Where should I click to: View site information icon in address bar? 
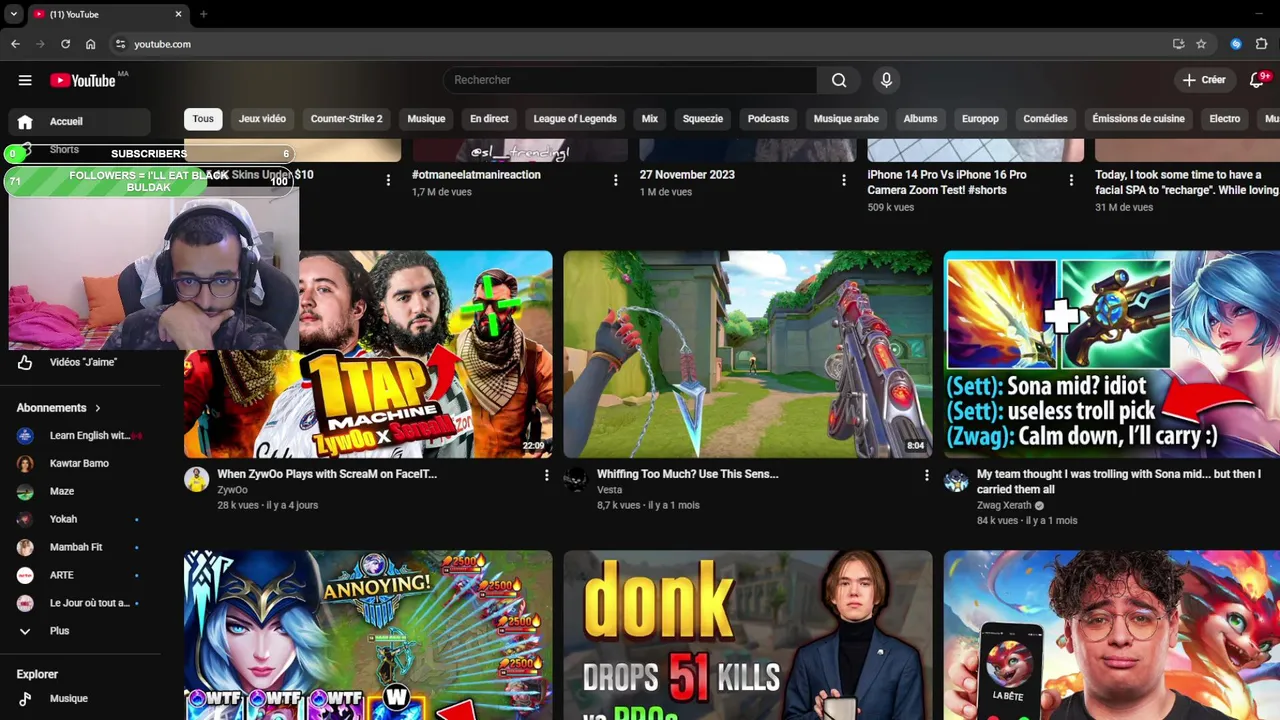coord(120,44)
